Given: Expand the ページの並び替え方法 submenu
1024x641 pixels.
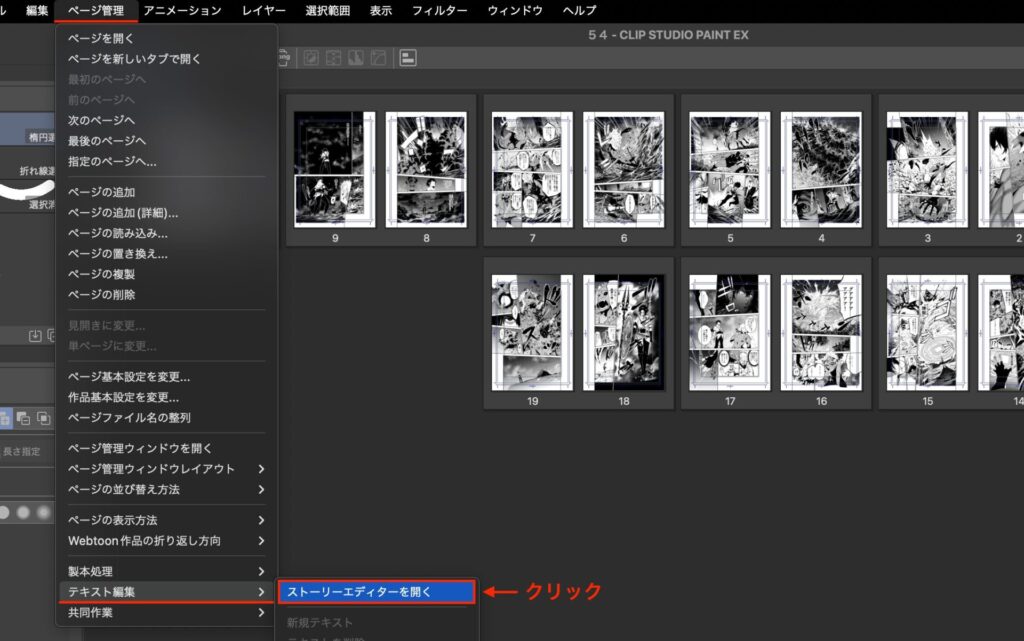Looking at the screenshot, I should 165,489.
